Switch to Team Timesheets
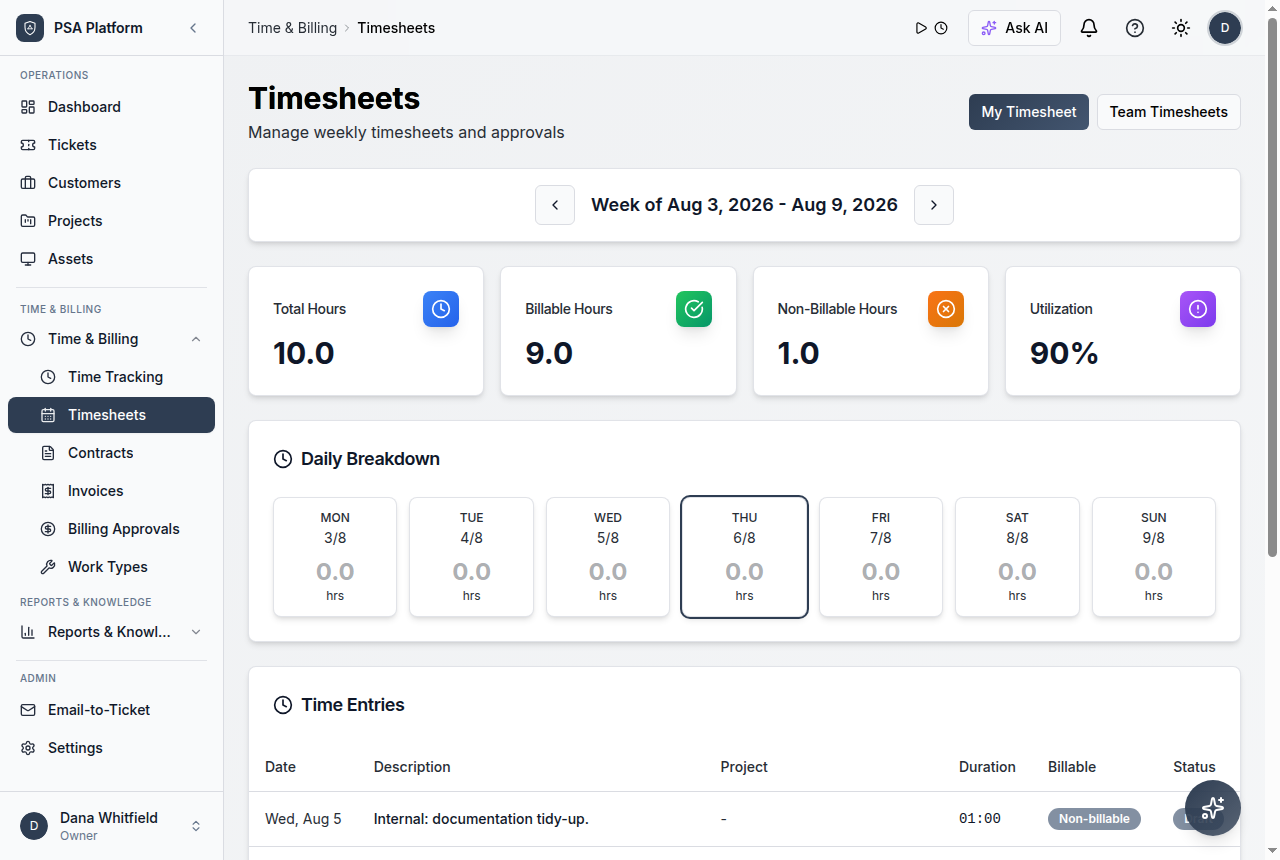Screen dimensions: 1280x860 point(1169,112)
